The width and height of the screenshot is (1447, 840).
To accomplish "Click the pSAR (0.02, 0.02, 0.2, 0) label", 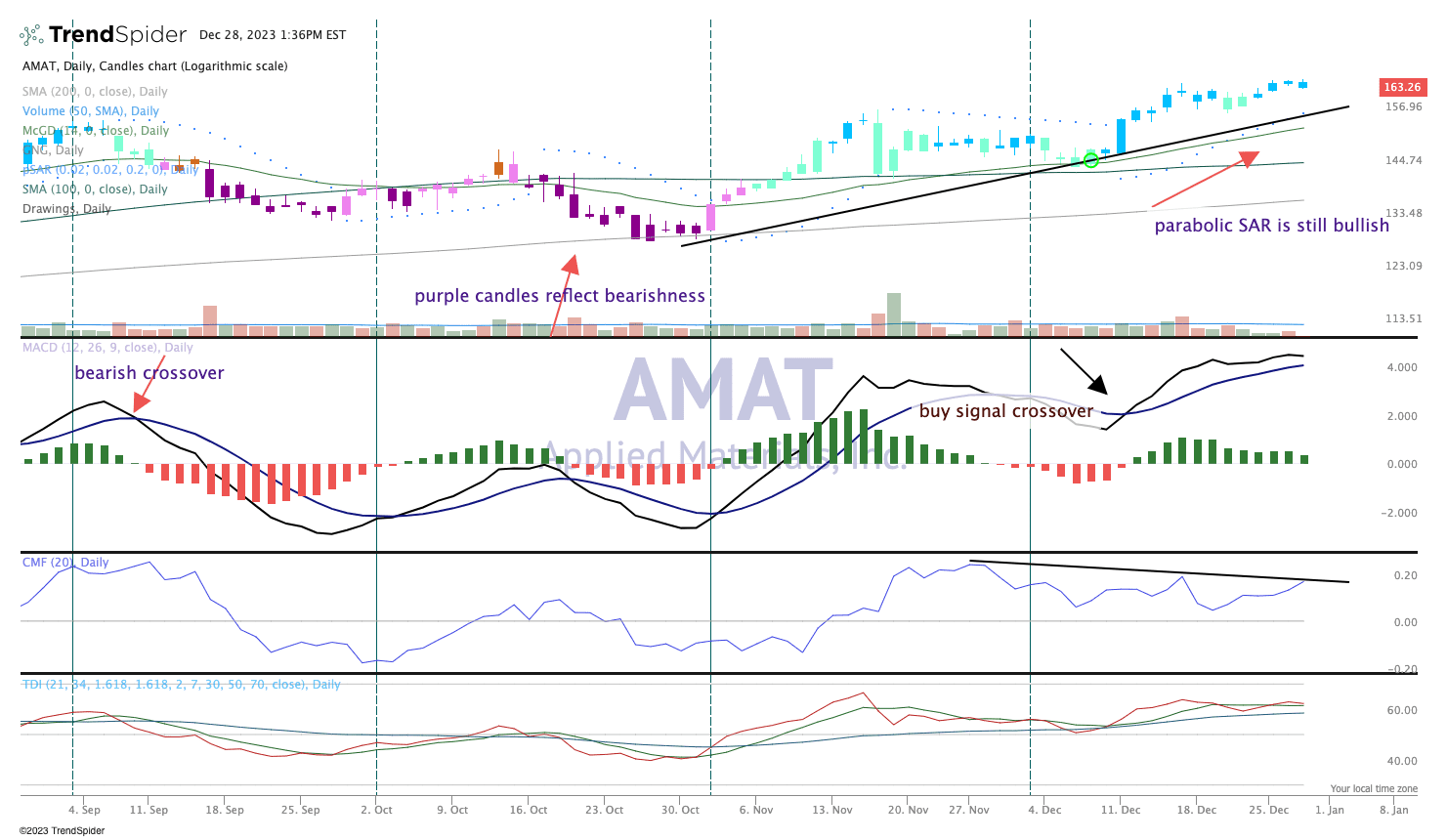I will pos(110,170).
